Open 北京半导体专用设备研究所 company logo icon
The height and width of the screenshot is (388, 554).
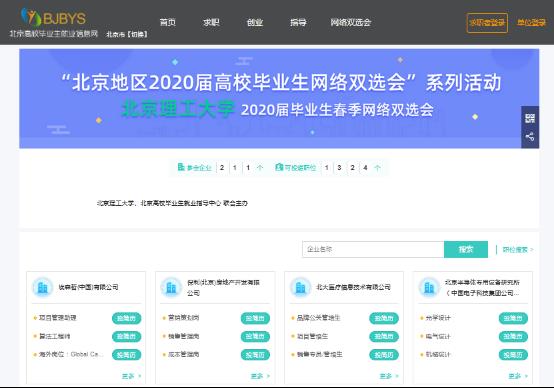tap(429, 287)
